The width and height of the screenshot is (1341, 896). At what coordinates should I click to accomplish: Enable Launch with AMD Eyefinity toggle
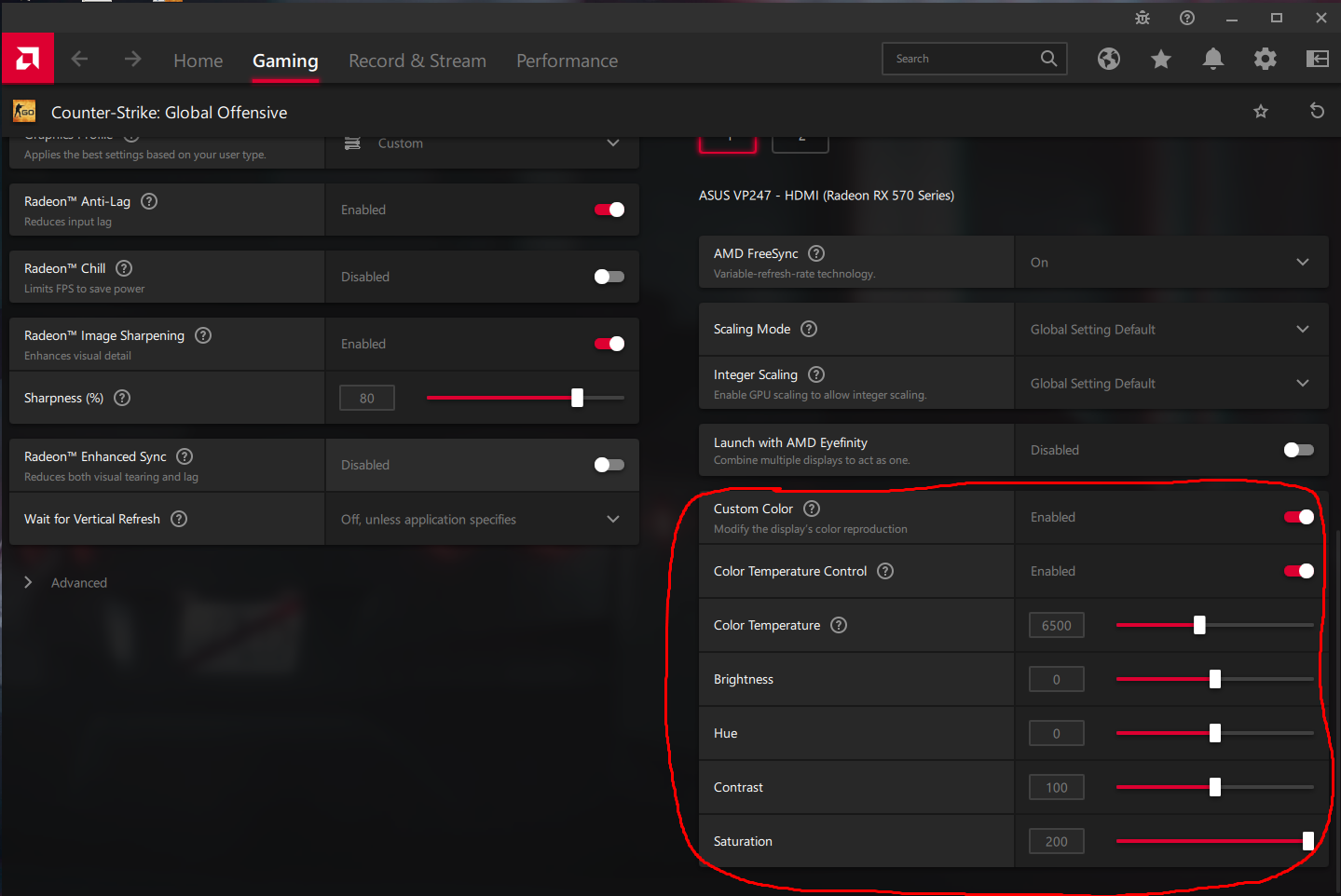tap(1299, 450)
